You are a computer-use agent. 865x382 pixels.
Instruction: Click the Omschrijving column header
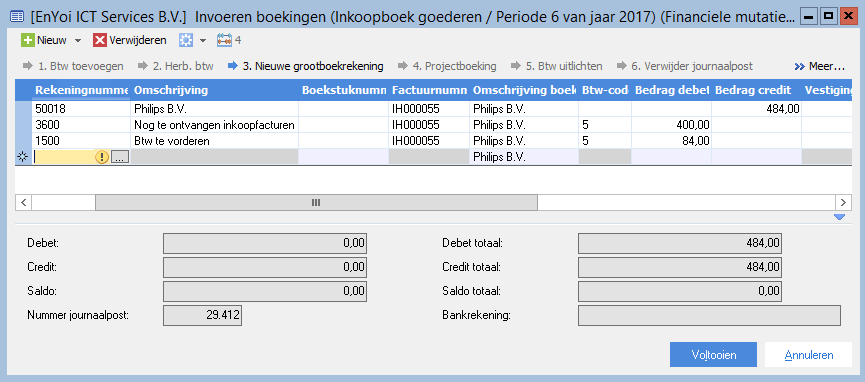[x=215, y=90]
